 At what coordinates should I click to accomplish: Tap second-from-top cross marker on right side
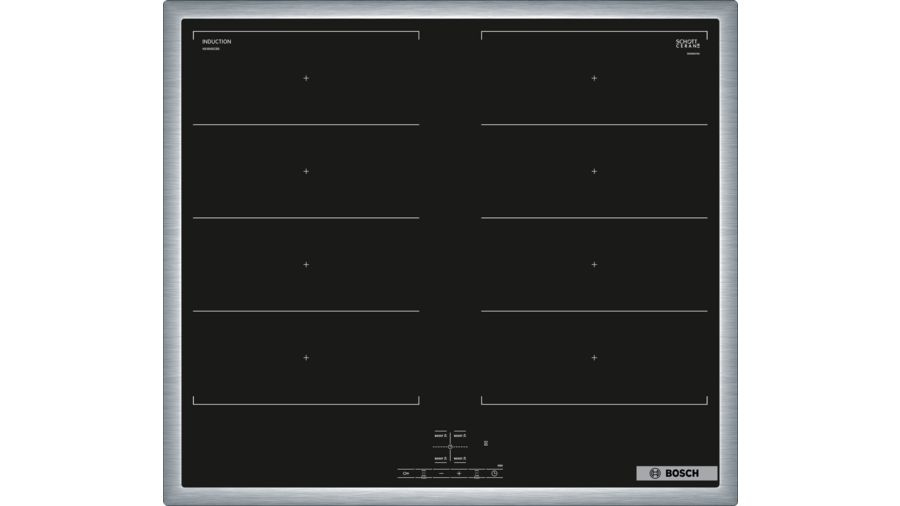click(x=594, y=171)
